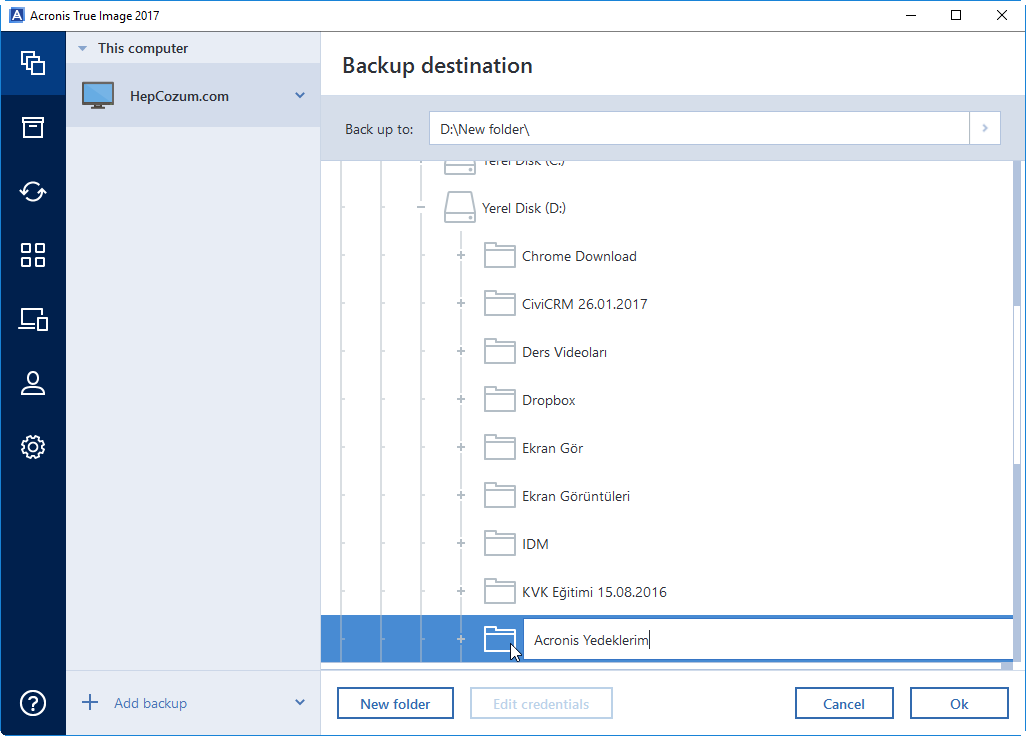
Task: Select the Ekran Gör folder
Action: (552, 448)
